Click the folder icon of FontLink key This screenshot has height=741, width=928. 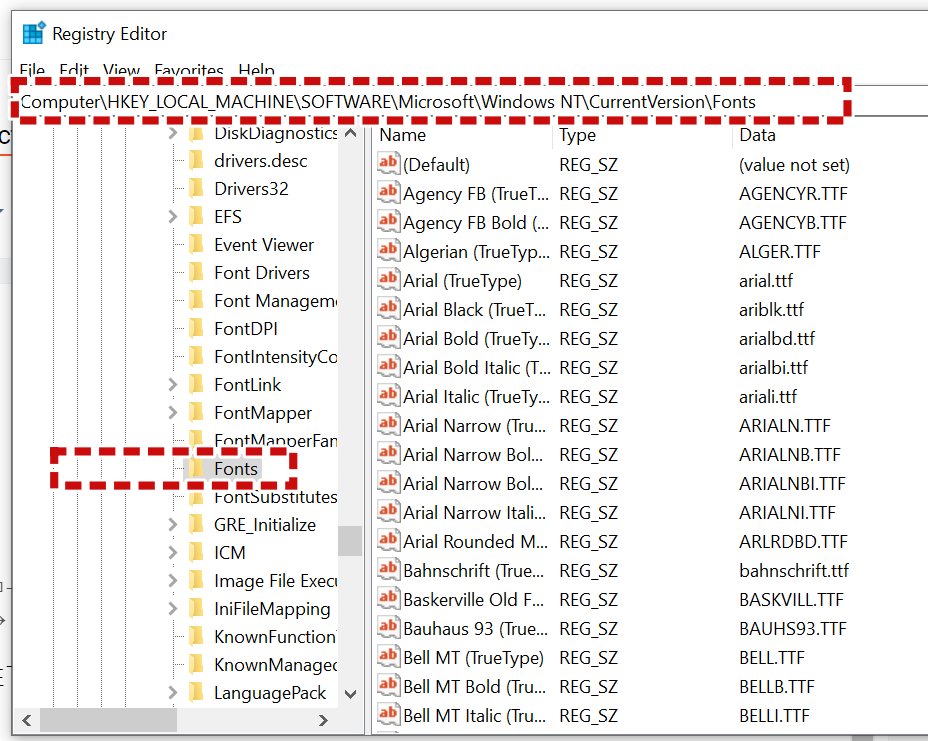196,385
